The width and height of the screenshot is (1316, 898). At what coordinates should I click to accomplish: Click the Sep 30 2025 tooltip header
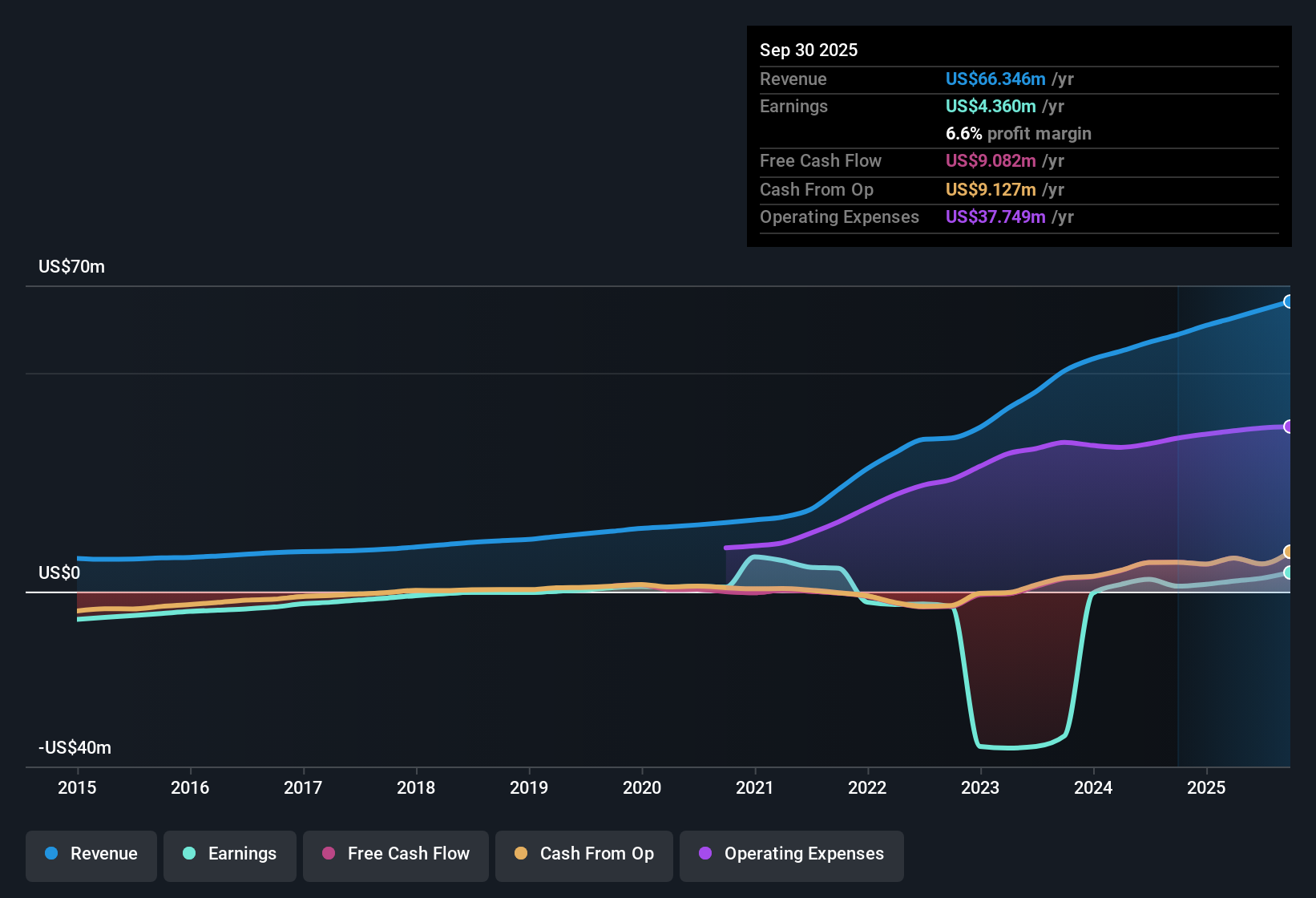tap(809, 50)
